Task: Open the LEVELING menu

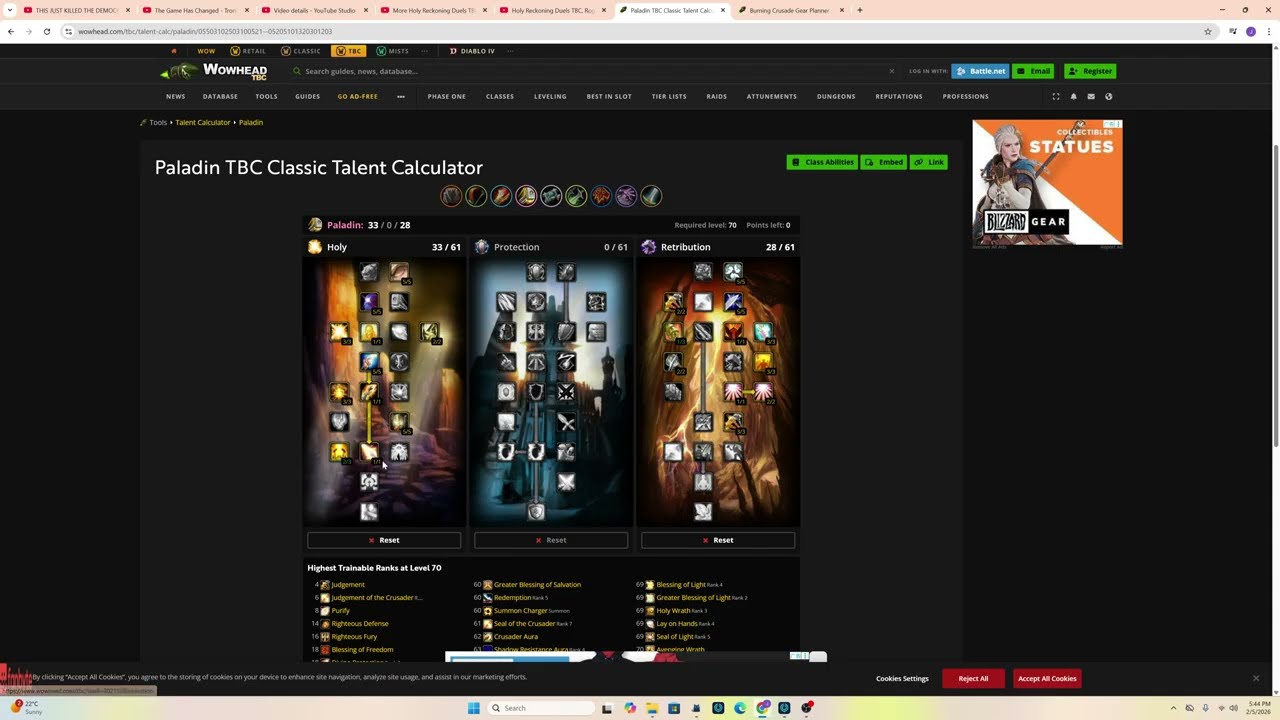Action: 550,97
